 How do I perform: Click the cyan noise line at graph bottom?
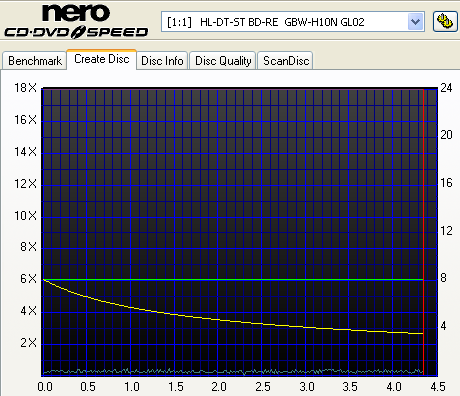[x=233, y=371]
